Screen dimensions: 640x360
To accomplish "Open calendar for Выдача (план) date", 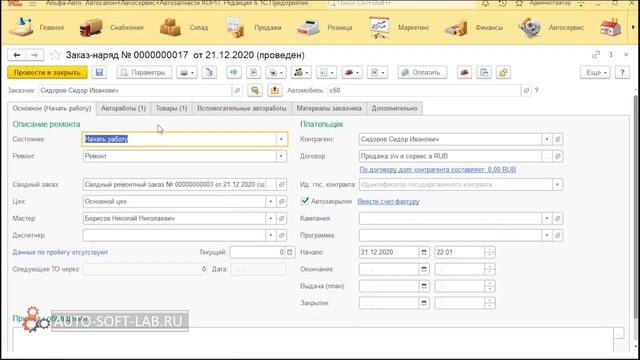I will point(424,286).
